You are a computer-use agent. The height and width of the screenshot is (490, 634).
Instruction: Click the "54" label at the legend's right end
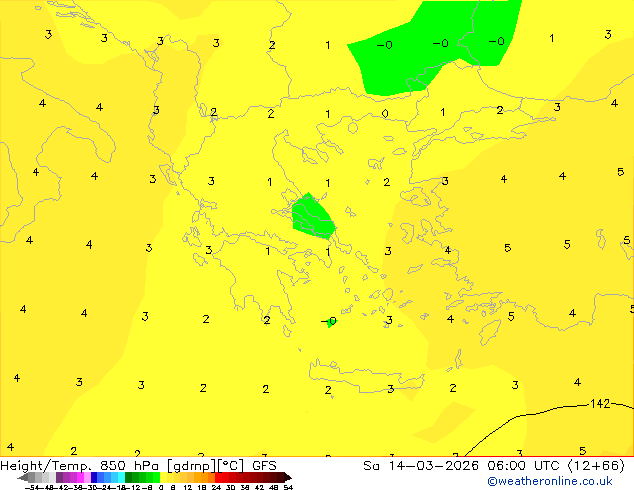[288, 487]
